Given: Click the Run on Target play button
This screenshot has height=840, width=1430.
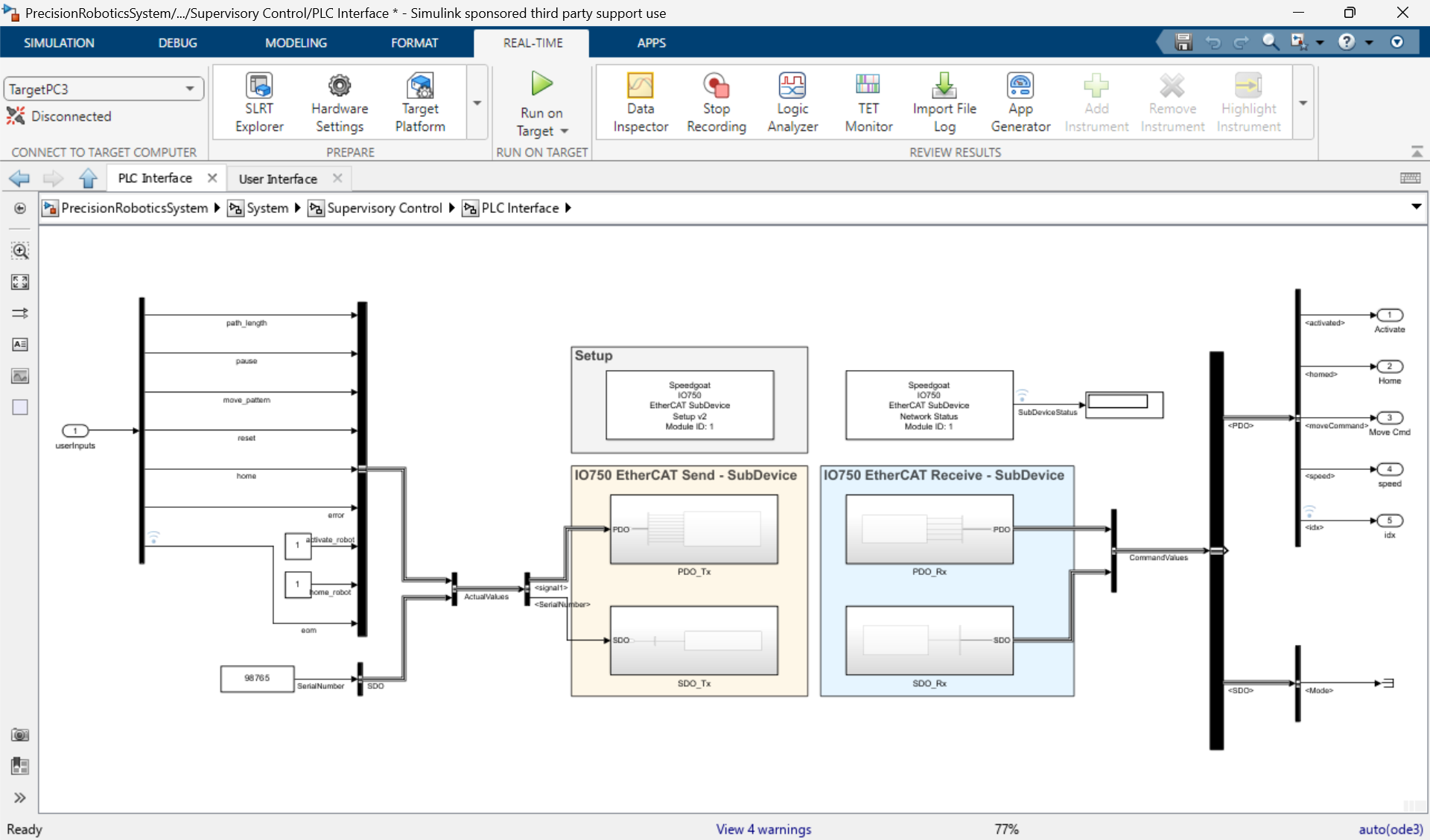Looking at the screenshot, I should (x=541, y=84).
